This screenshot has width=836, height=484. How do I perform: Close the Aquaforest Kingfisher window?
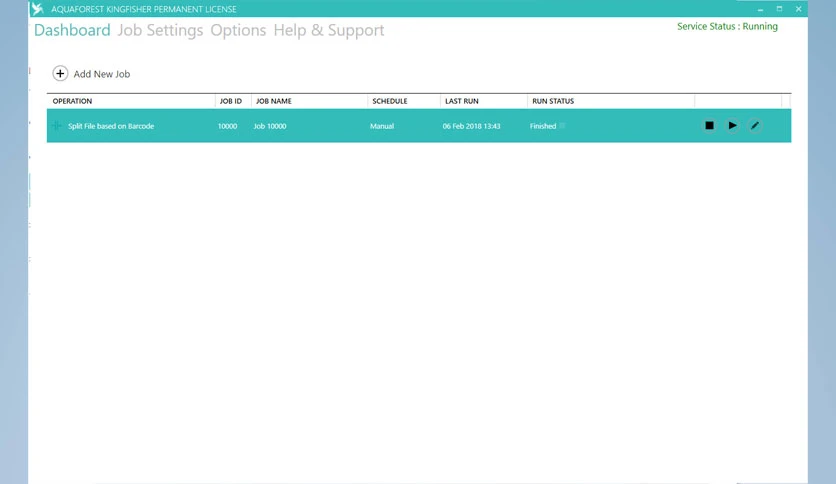coord(798,9)
